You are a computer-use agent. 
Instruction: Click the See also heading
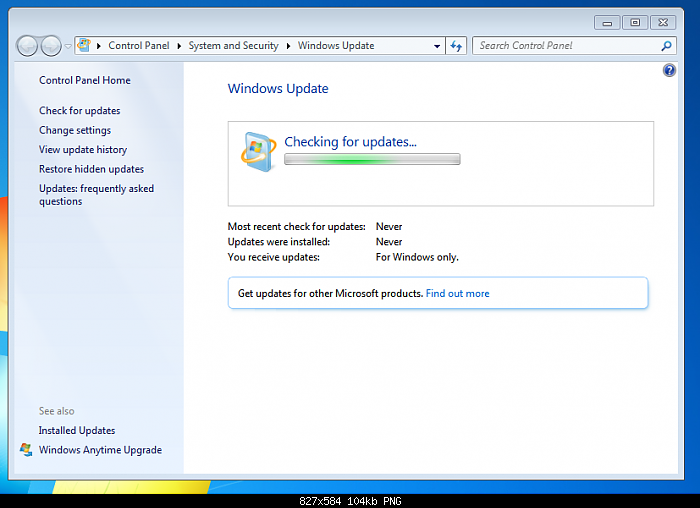click(57, 411)
